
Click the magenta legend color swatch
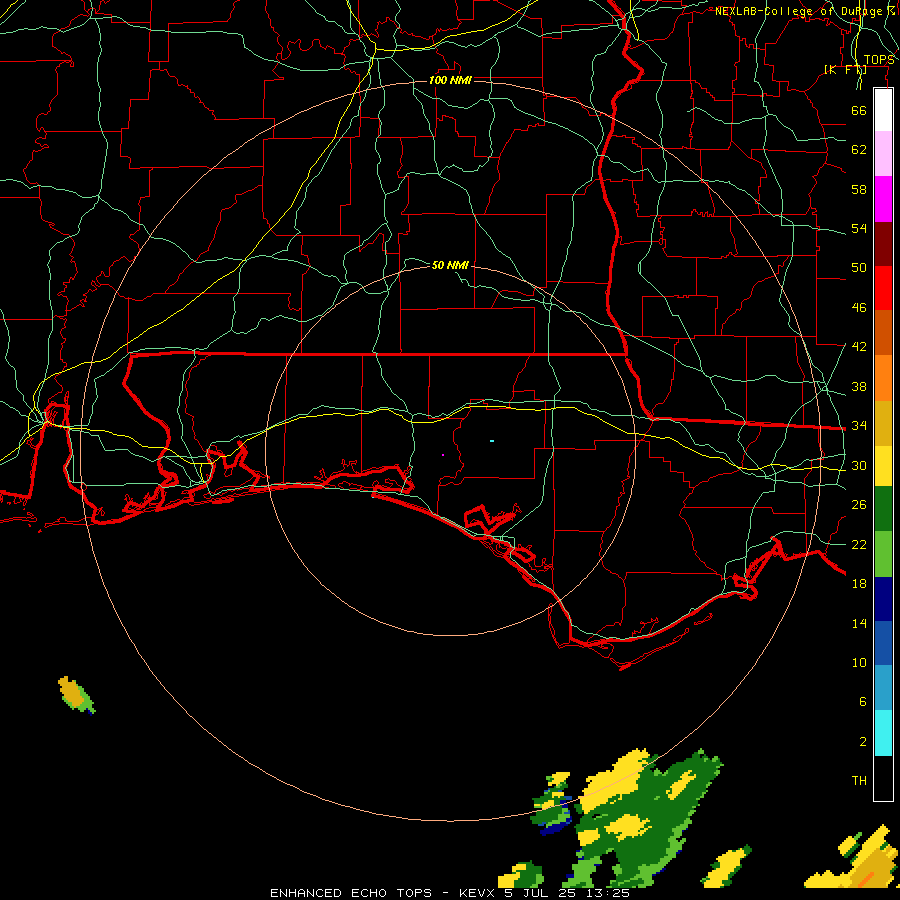(x=883, y=199)
